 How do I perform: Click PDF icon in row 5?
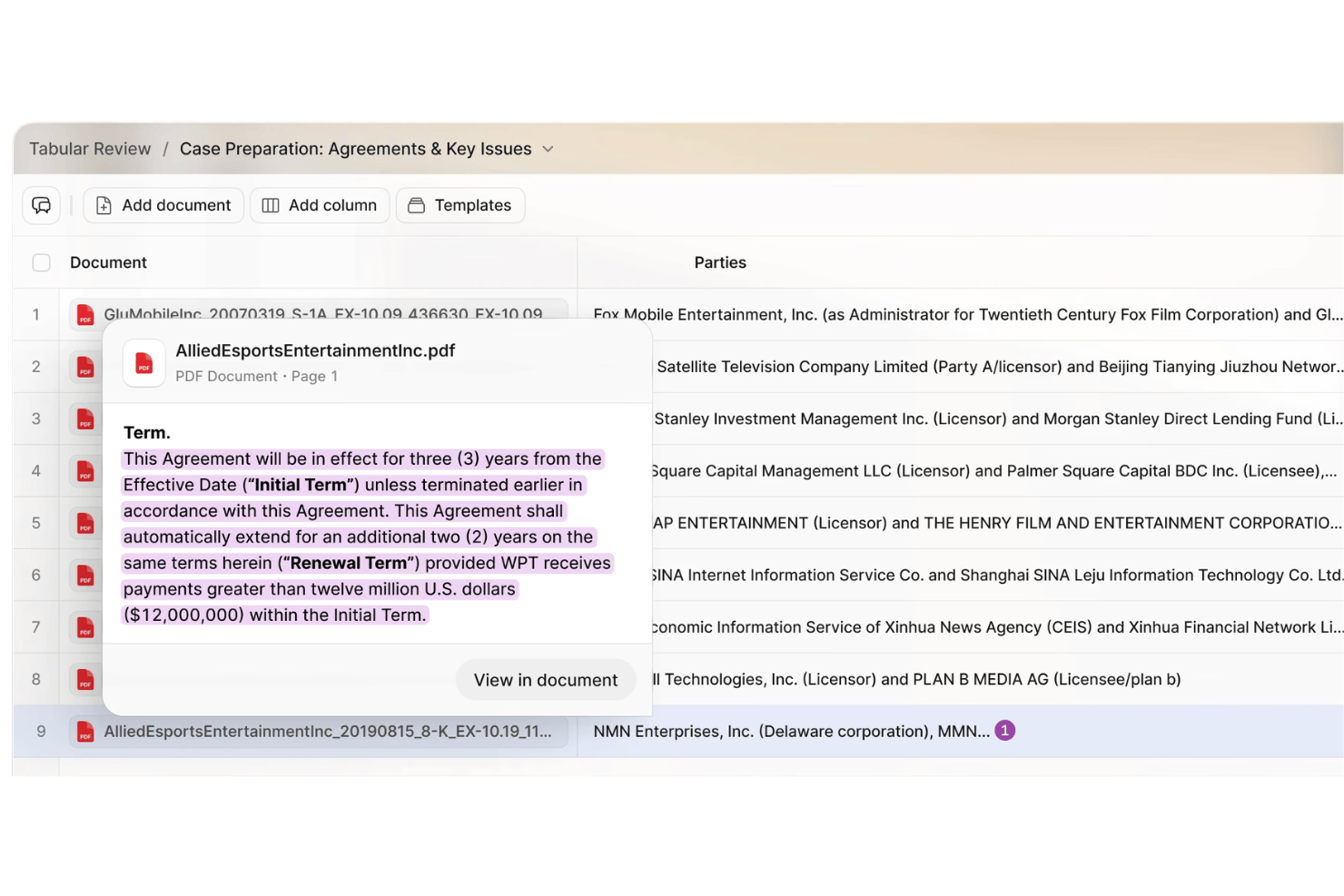point(85,523)
